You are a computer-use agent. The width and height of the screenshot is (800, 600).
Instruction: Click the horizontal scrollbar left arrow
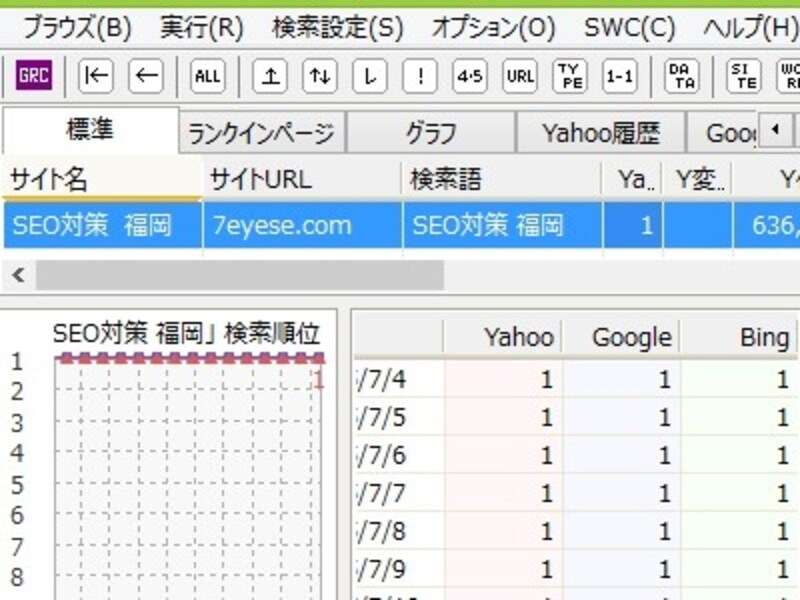tap(19, 276)
